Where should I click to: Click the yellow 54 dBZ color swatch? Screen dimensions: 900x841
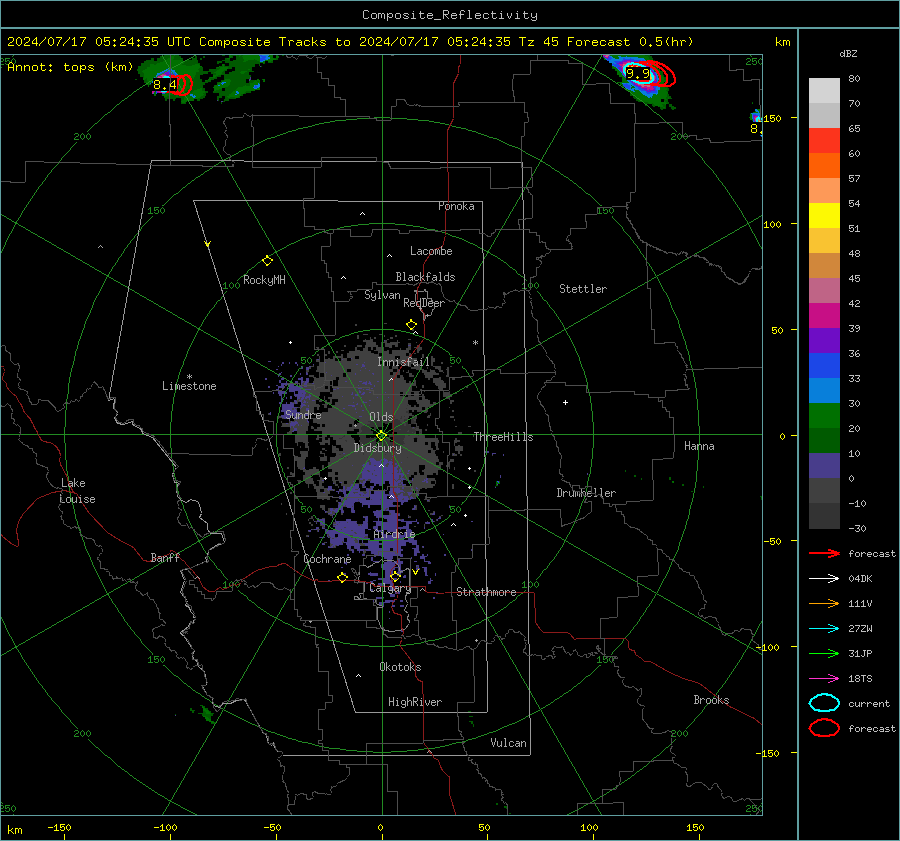(824, 215)
